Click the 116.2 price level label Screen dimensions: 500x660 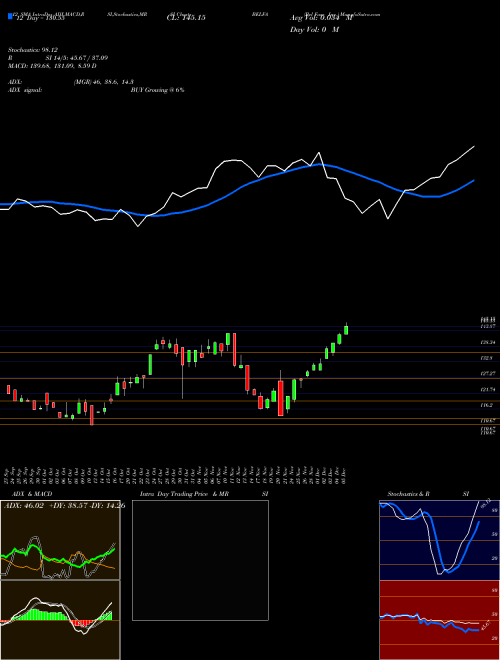486,405
